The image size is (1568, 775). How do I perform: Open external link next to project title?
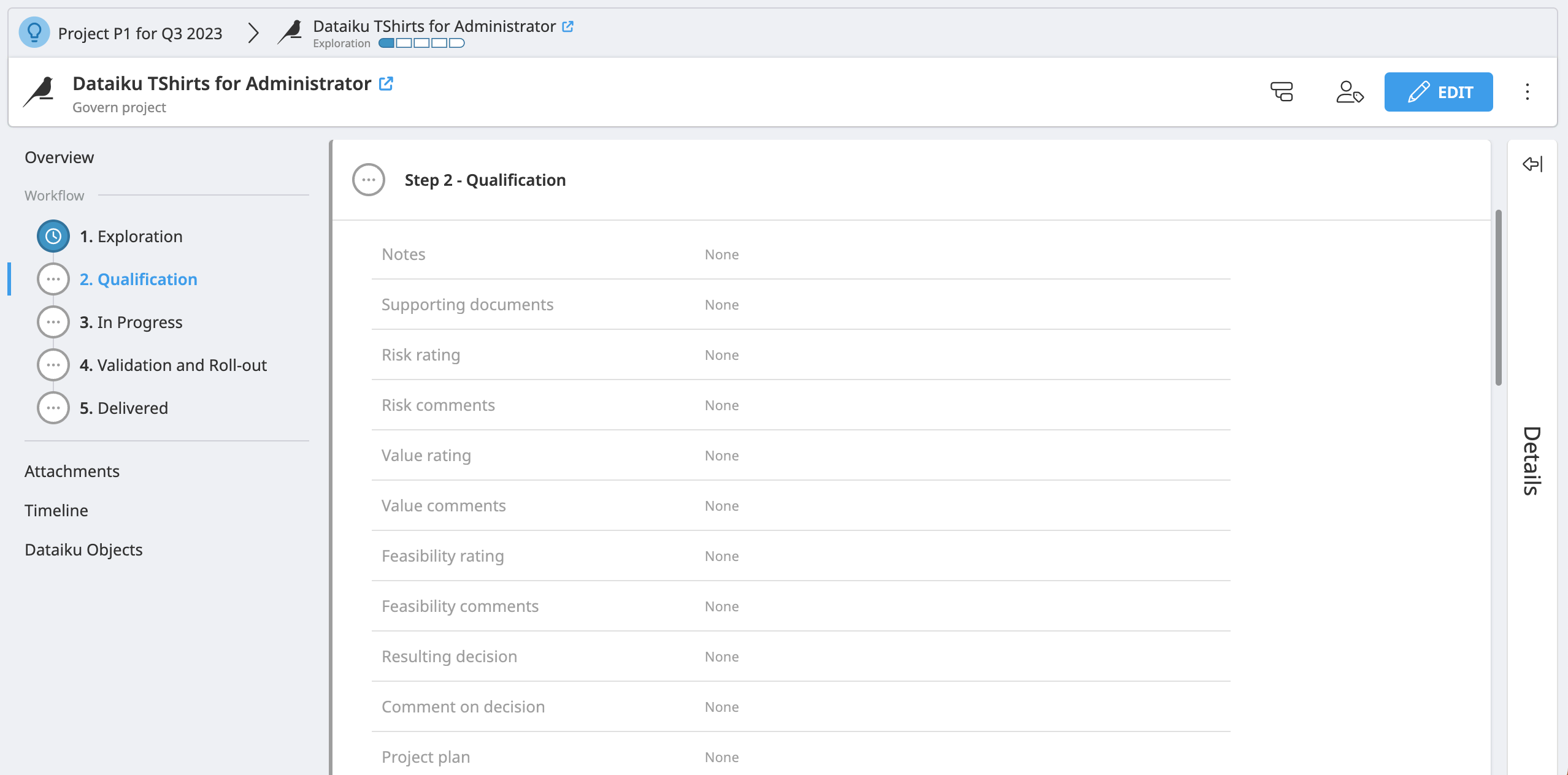(x=386, y=83)
